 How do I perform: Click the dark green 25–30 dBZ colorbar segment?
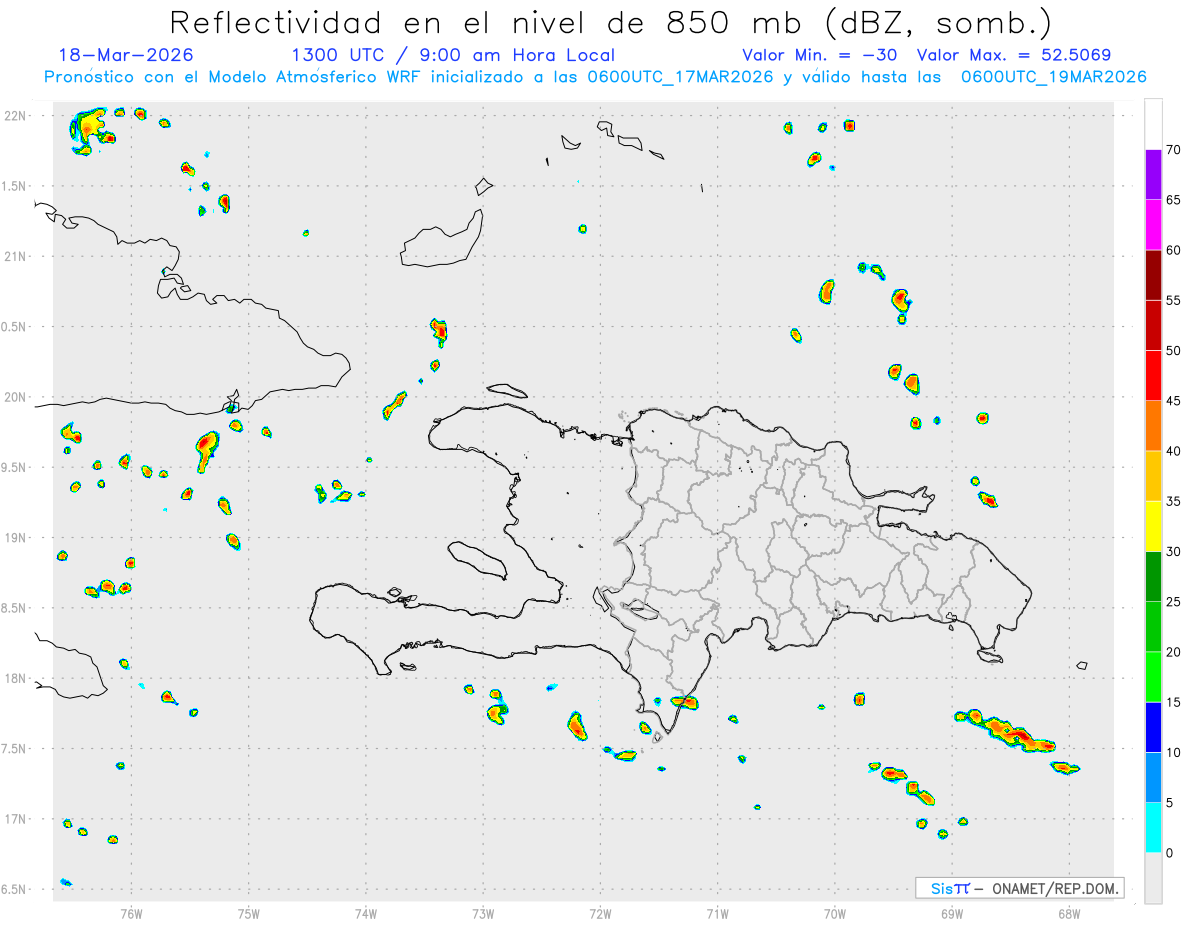tap(1153, 577)
